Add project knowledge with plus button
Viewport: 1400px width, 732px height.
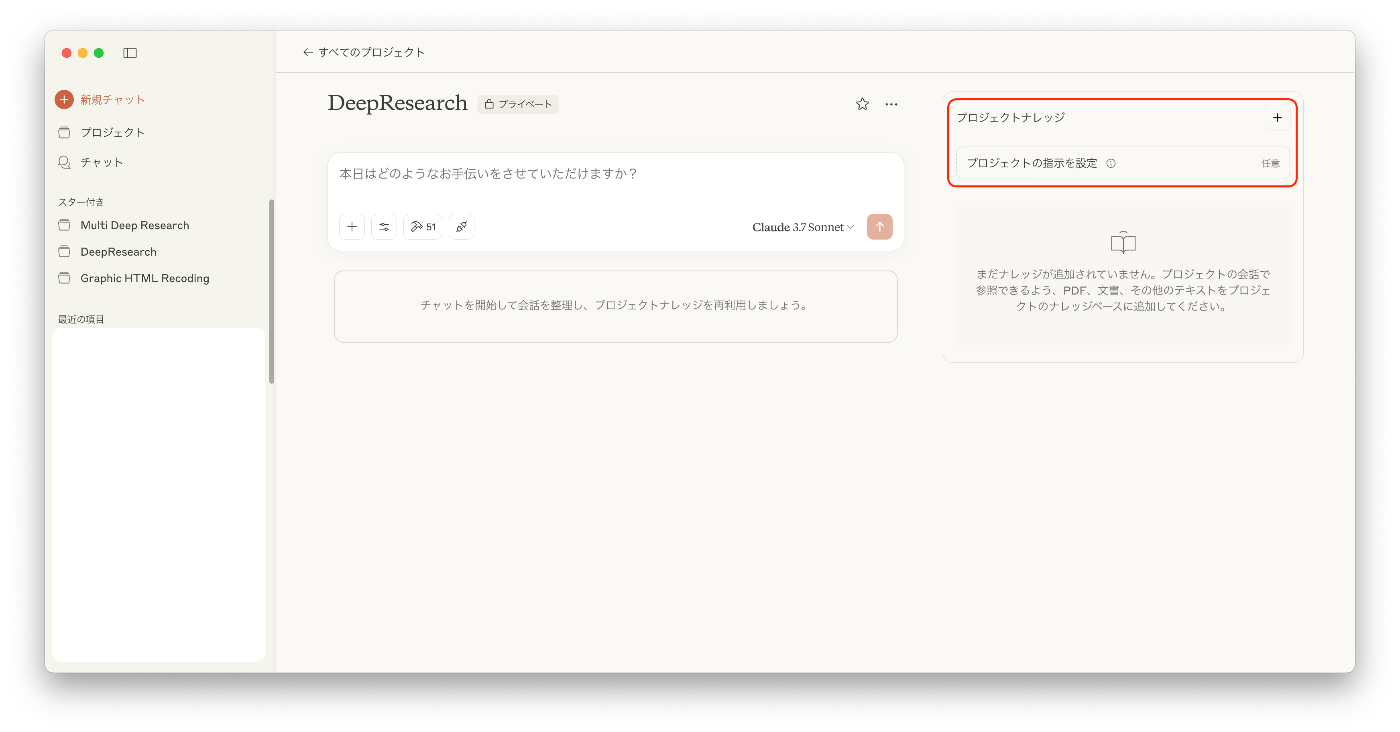coord(1277,118)
